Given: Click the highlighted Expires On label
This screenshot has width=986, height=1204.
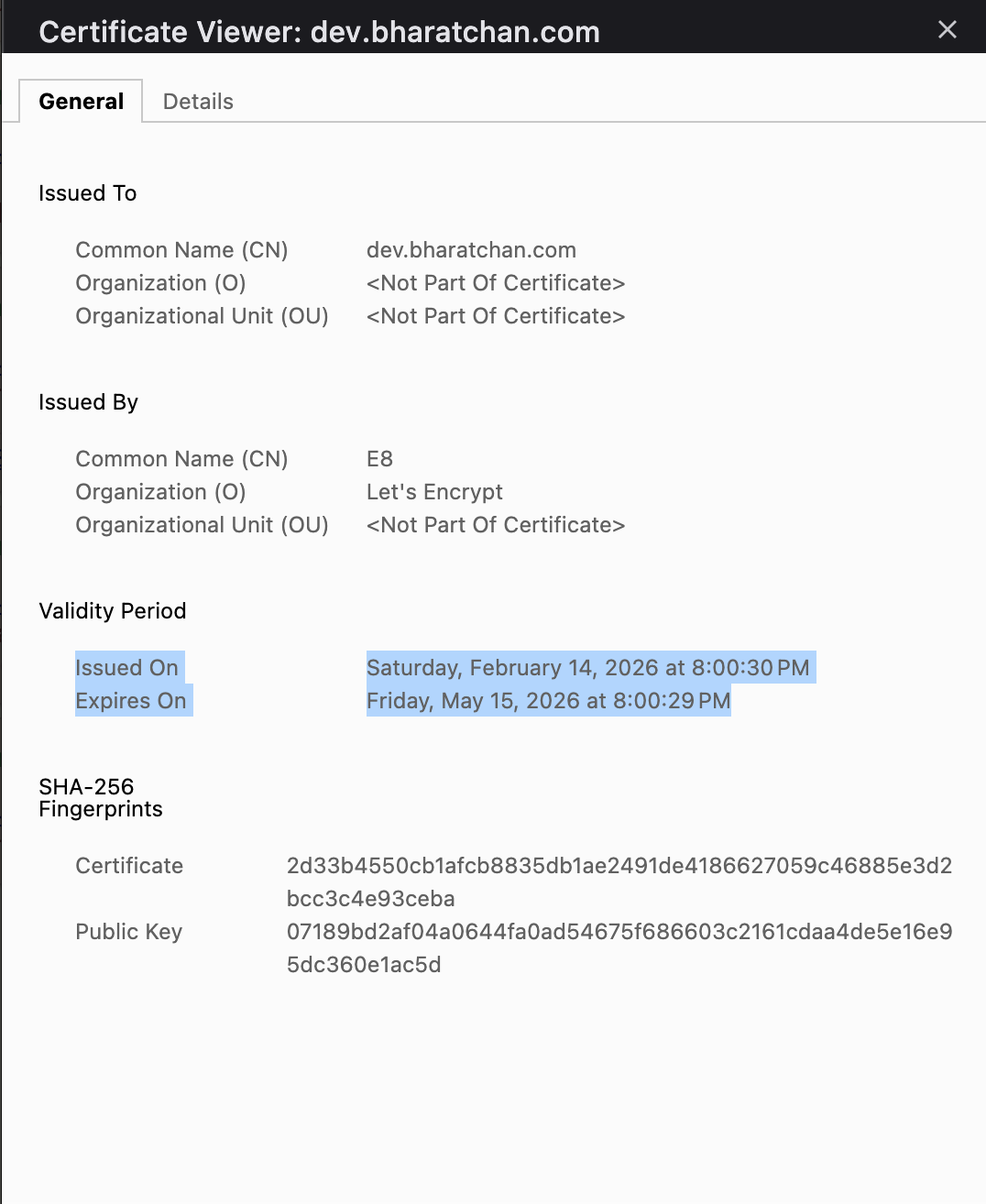Looking at the screenshot, I should [x=130, y=701].
